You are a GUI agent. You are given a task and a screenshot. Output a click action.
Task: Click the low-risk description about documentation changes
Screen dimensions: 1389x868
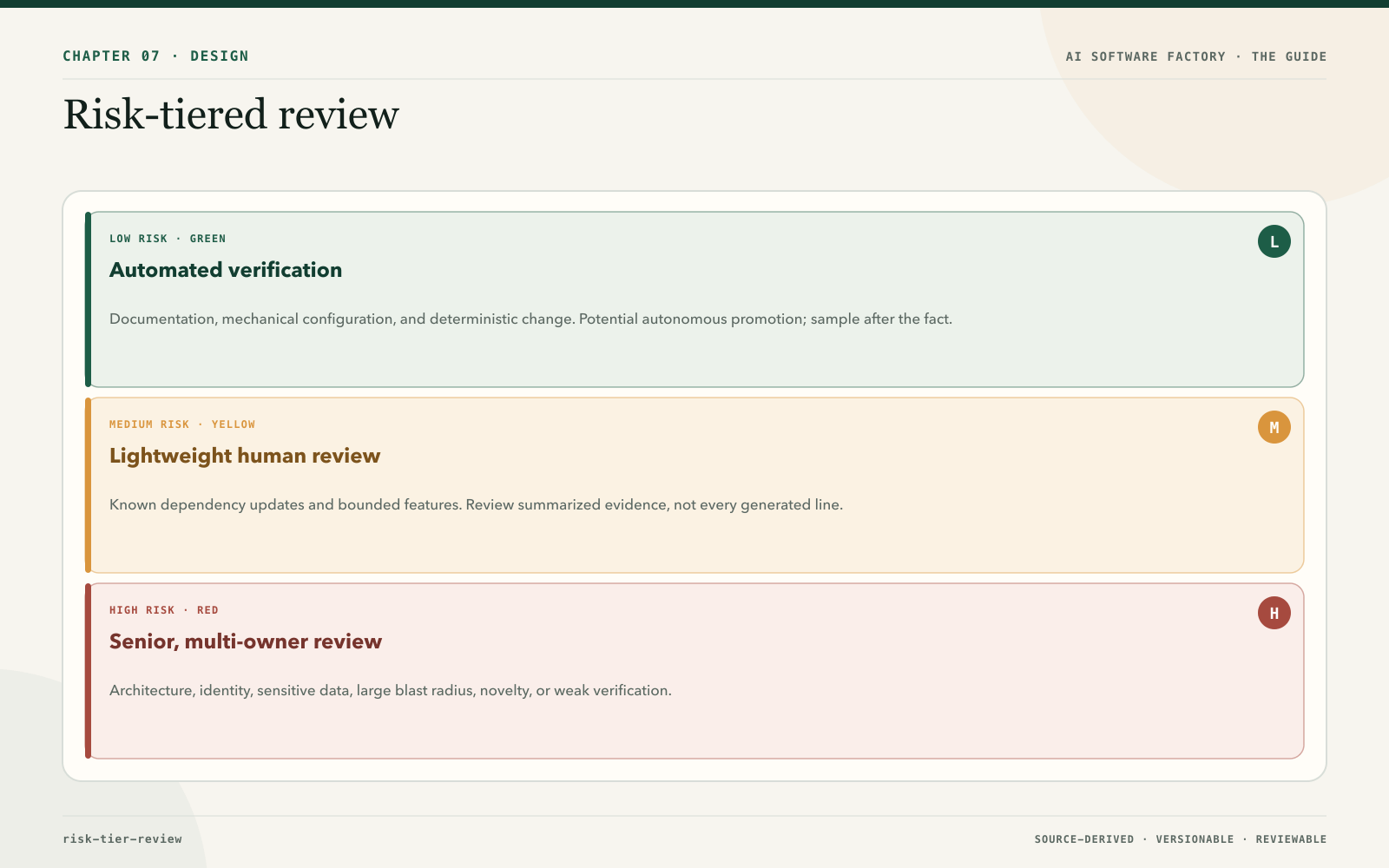point(530,319)
